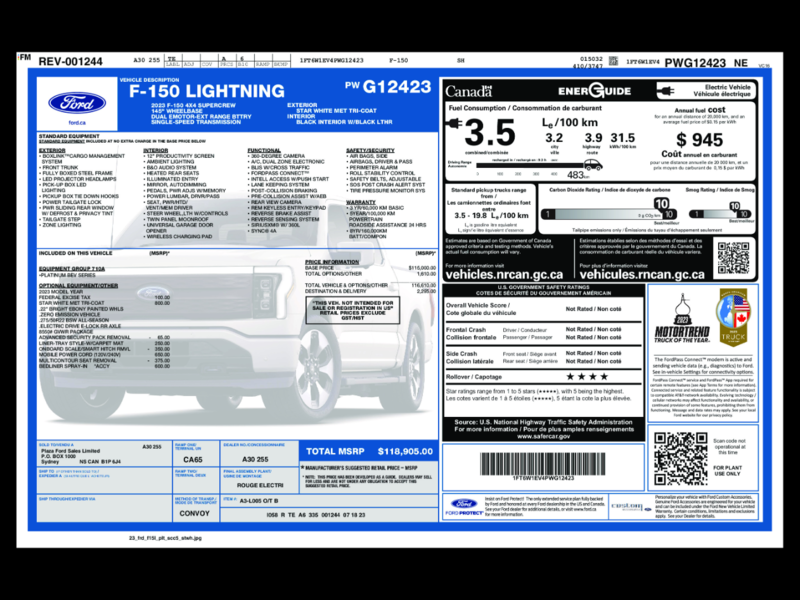Click the 23_frd_f15l_plt_scc5_stwh.jpg file name
Image resolution: width=800 pixels, height=600 pixels.
coord(165,538)
